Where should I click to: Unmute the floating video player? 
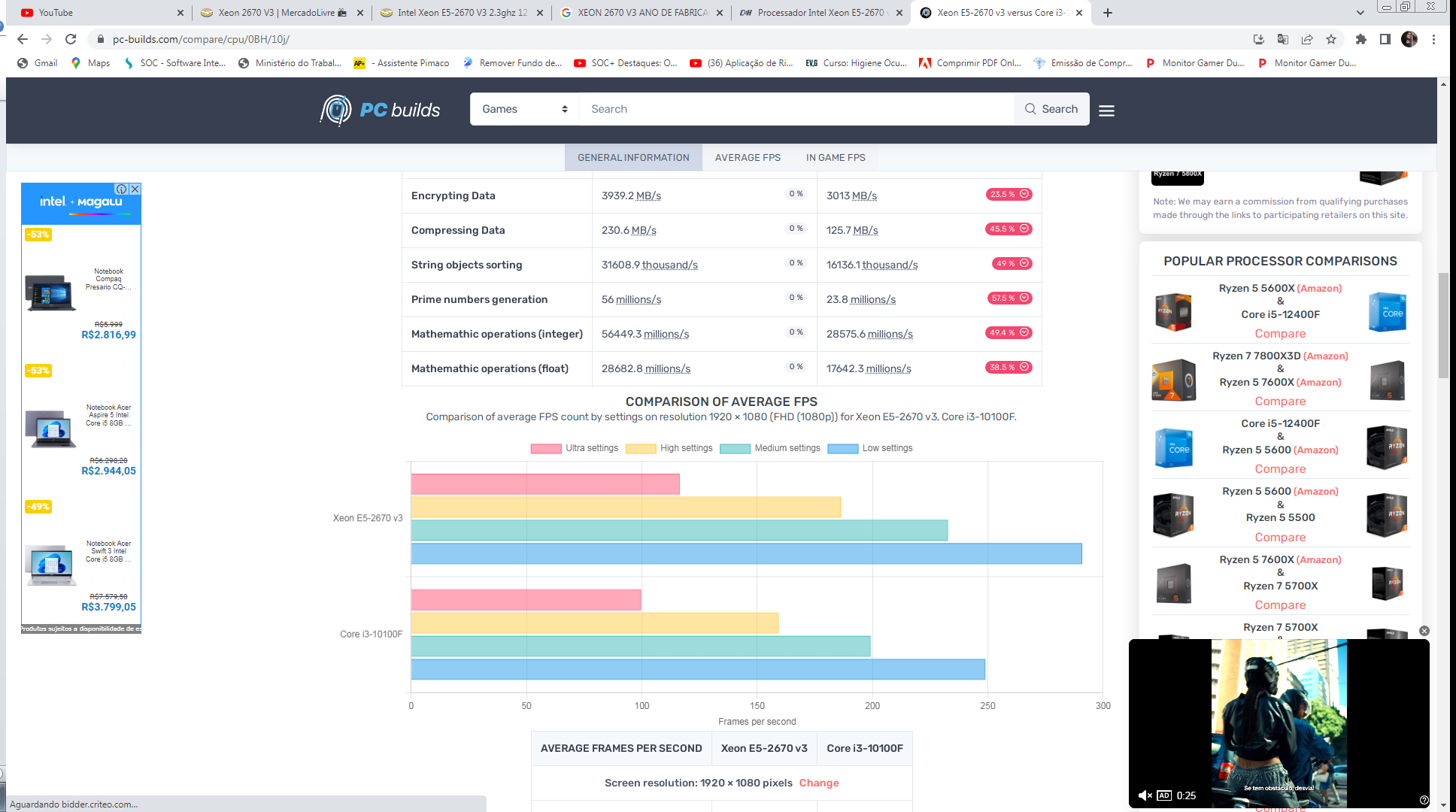[x=1145, y=795]
